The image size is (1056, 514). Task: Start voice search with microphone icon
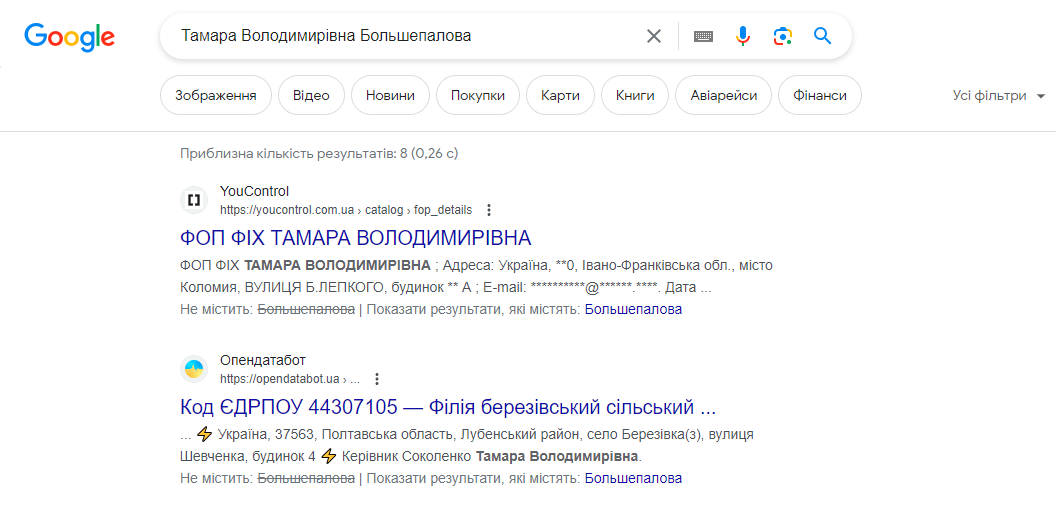coord(743,36)
